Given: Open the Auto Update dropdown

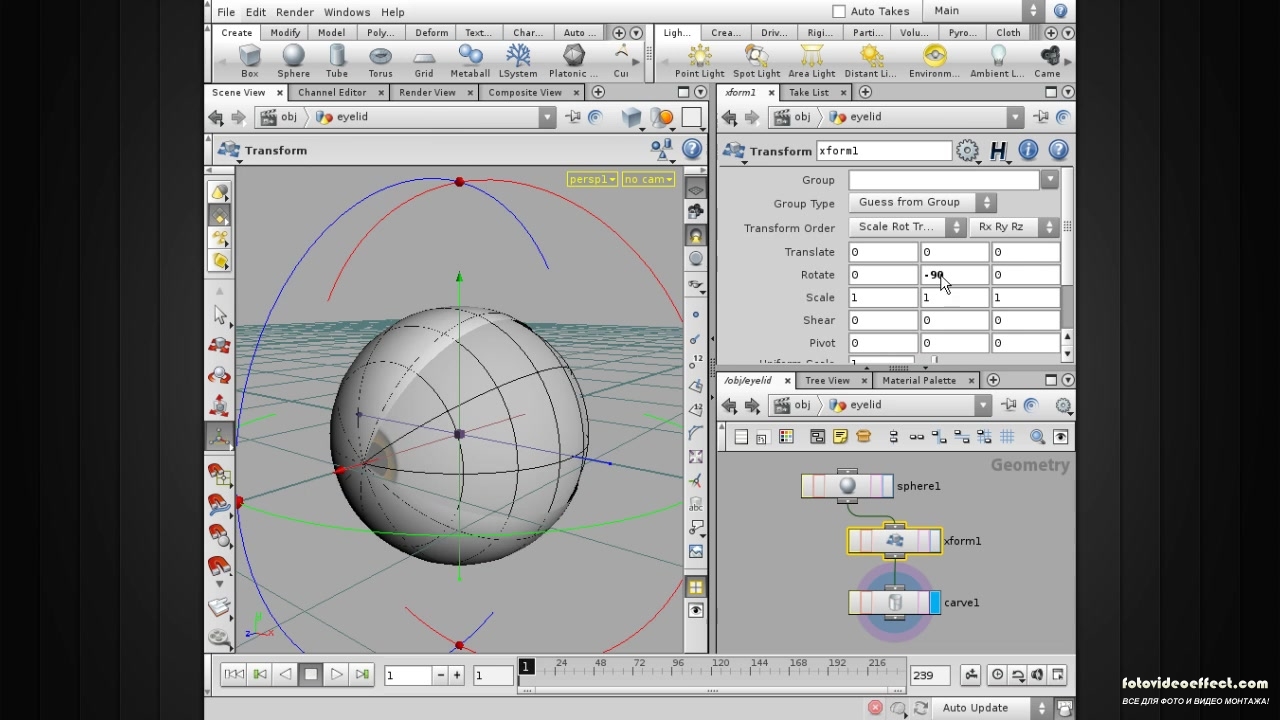Looking at the screenshot, I should coord(993,708).
